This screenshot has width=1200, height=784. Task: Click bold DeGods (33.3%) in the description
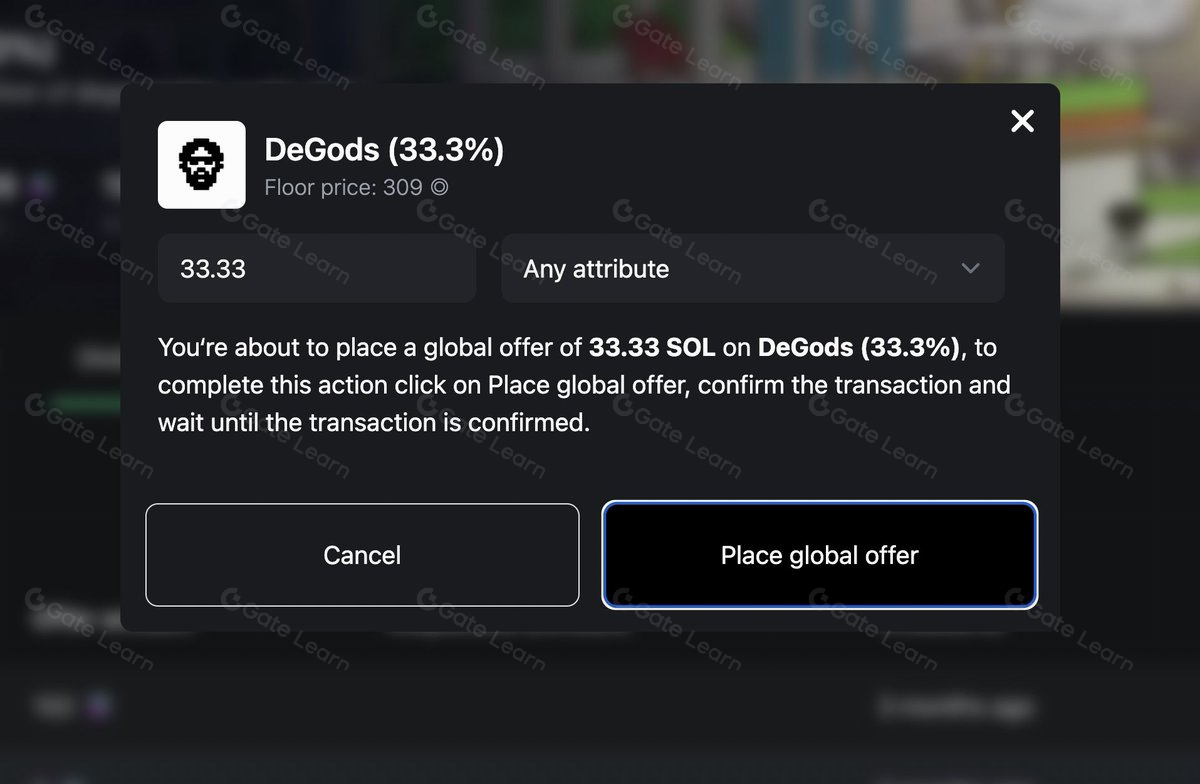tap(859, 348)
